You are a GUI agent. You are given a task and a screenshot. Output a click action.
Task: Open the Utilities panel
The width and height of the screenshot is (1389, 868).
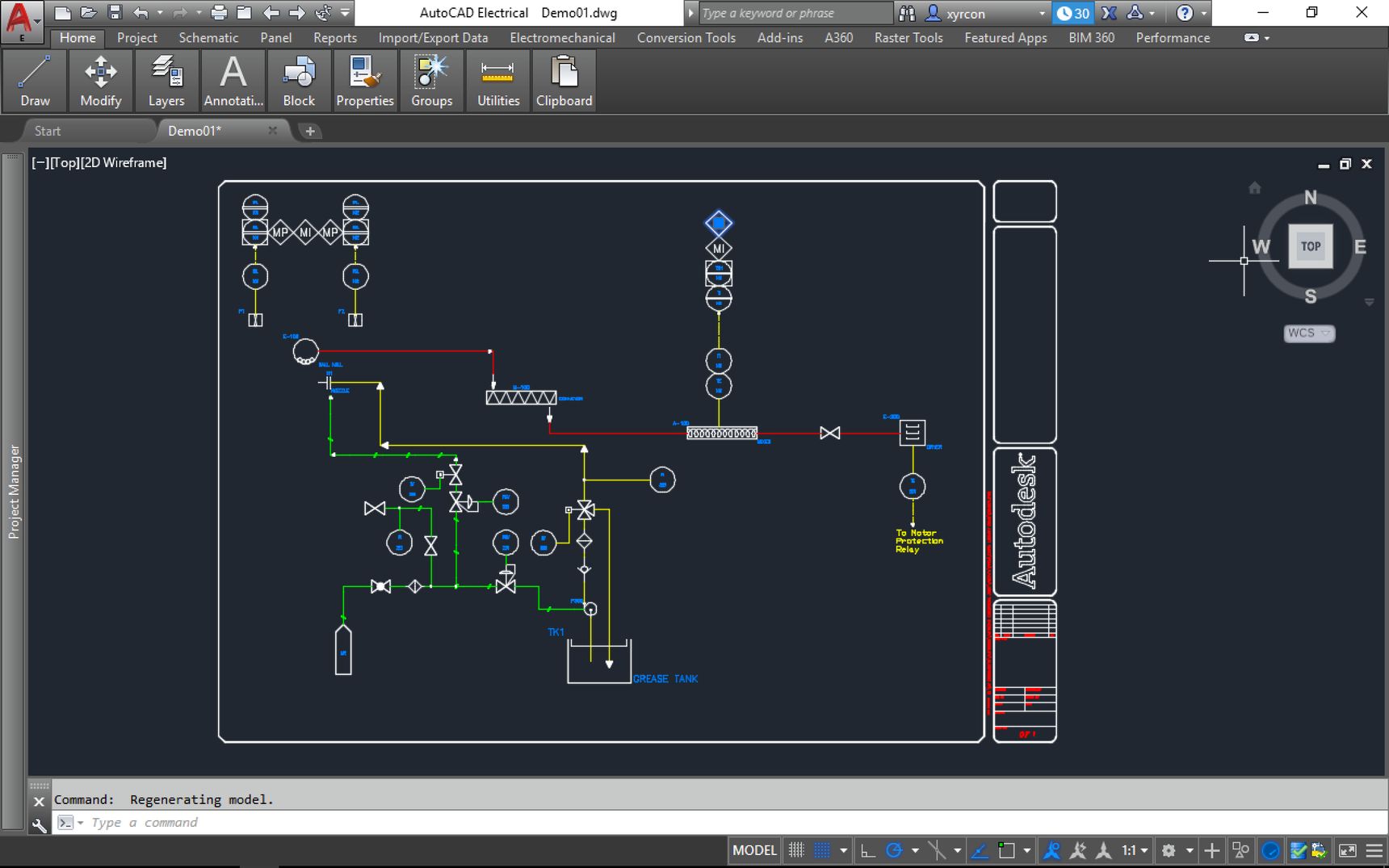497,80
